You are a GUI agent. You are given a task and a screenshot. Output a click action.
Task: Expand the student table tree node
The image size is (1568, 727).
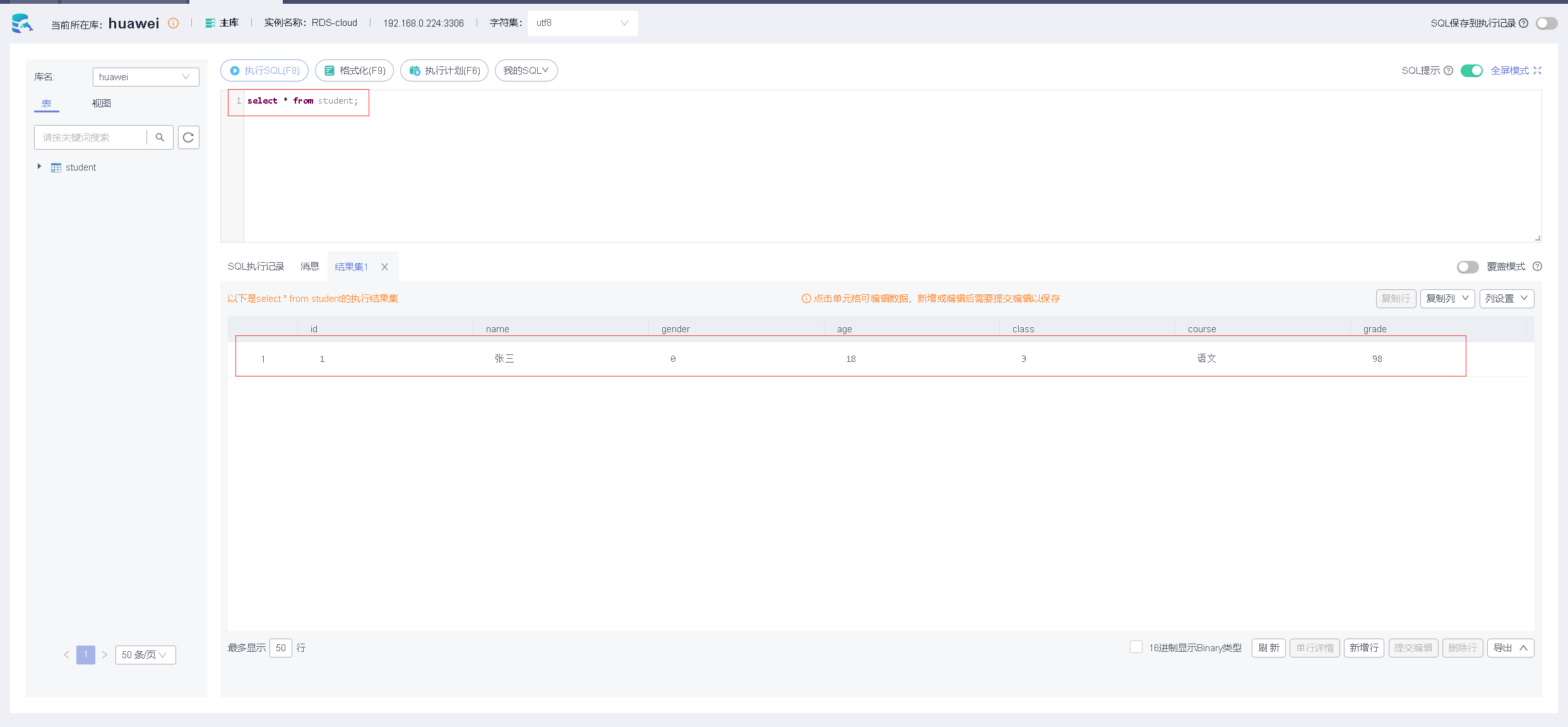tap(39, 167)
